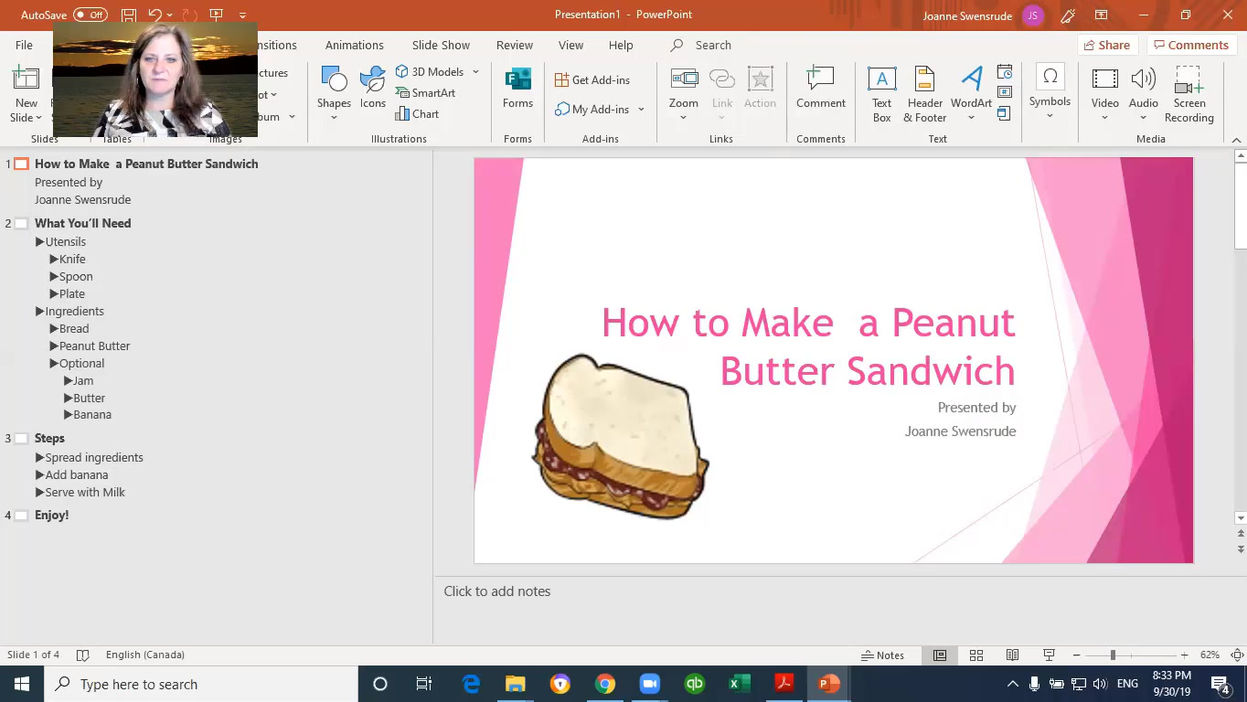Screen dimensions: 1247x702
Task: Open Excel from the taskbar
Action: click(739, 684)
